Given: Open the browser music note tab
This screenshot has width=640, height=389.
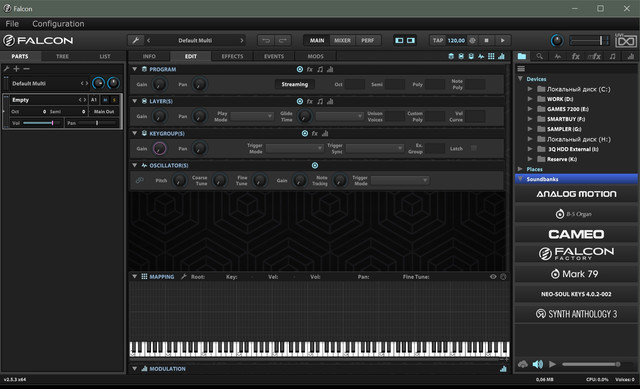Looking at the screenshot, I should pos(612,56).
